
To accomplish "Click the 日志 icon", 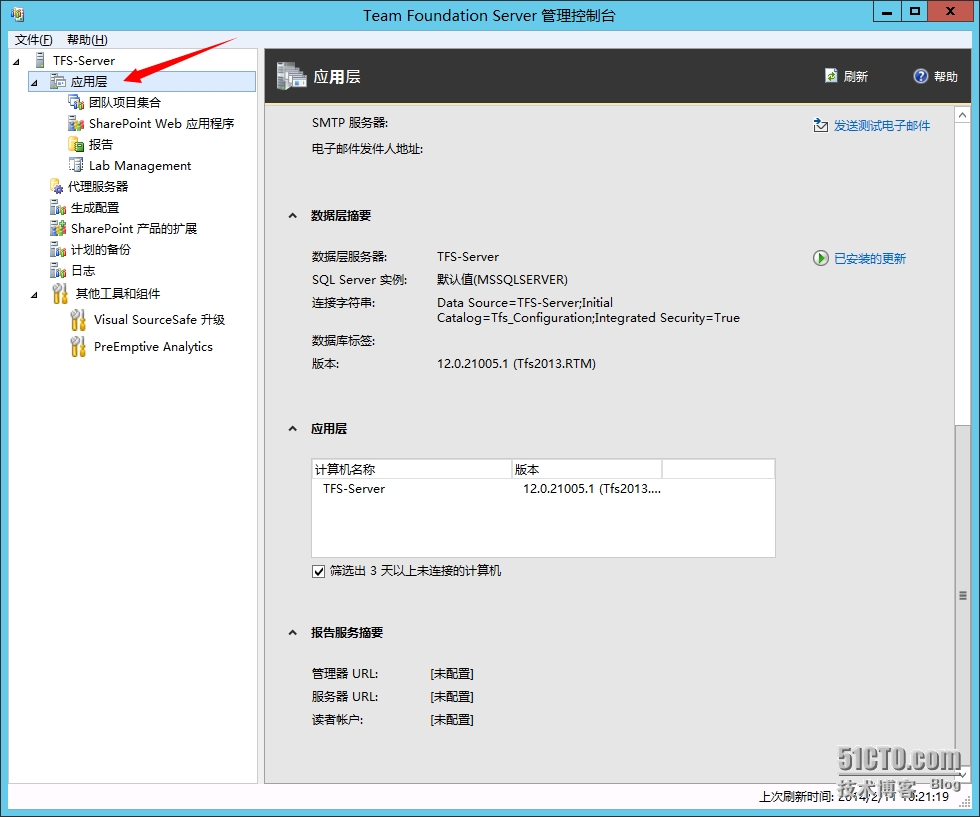I will click(x=58, y=271).
